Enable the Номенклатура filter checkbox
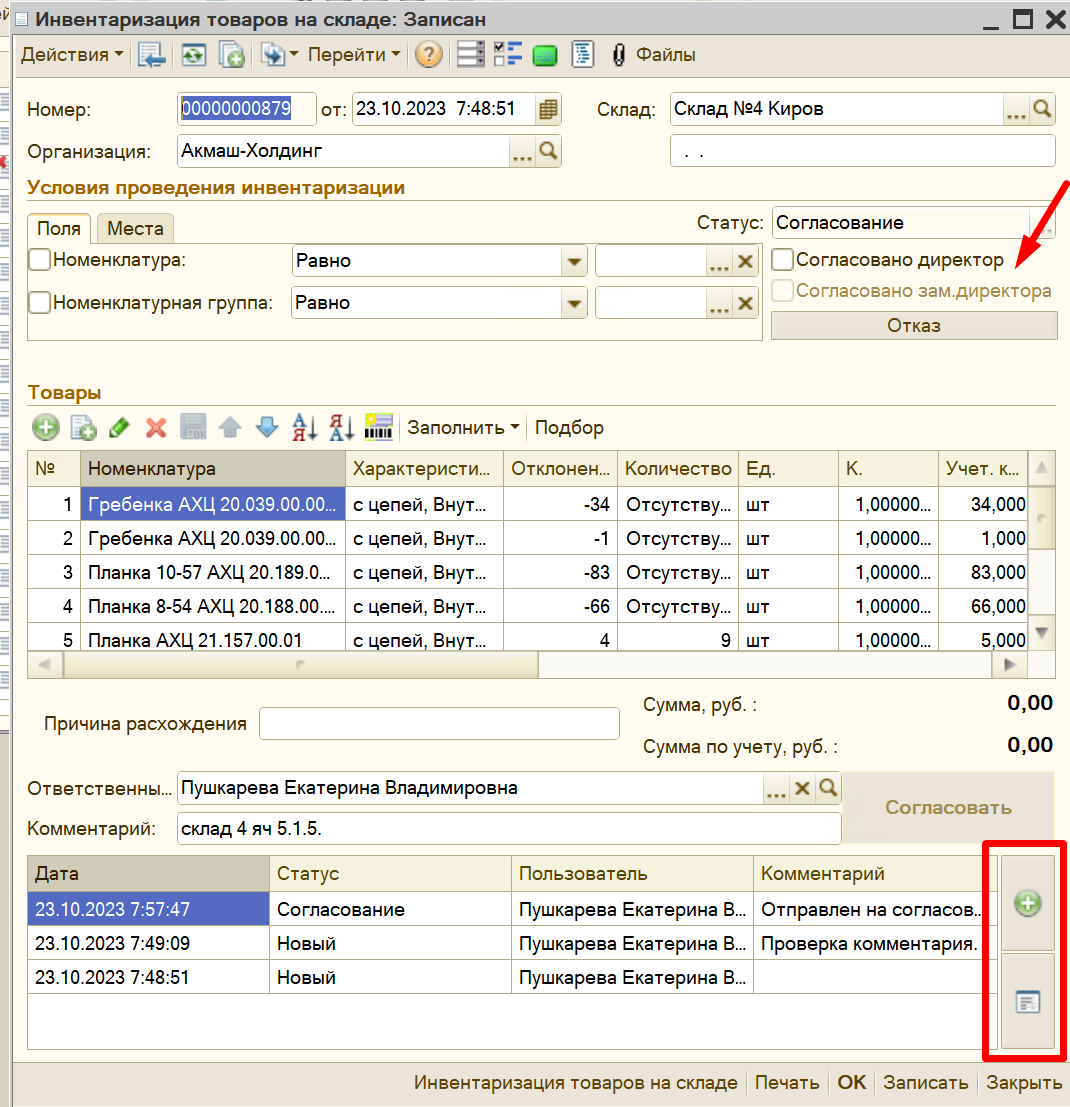Screen dimensions: 1070x1107 40,260
